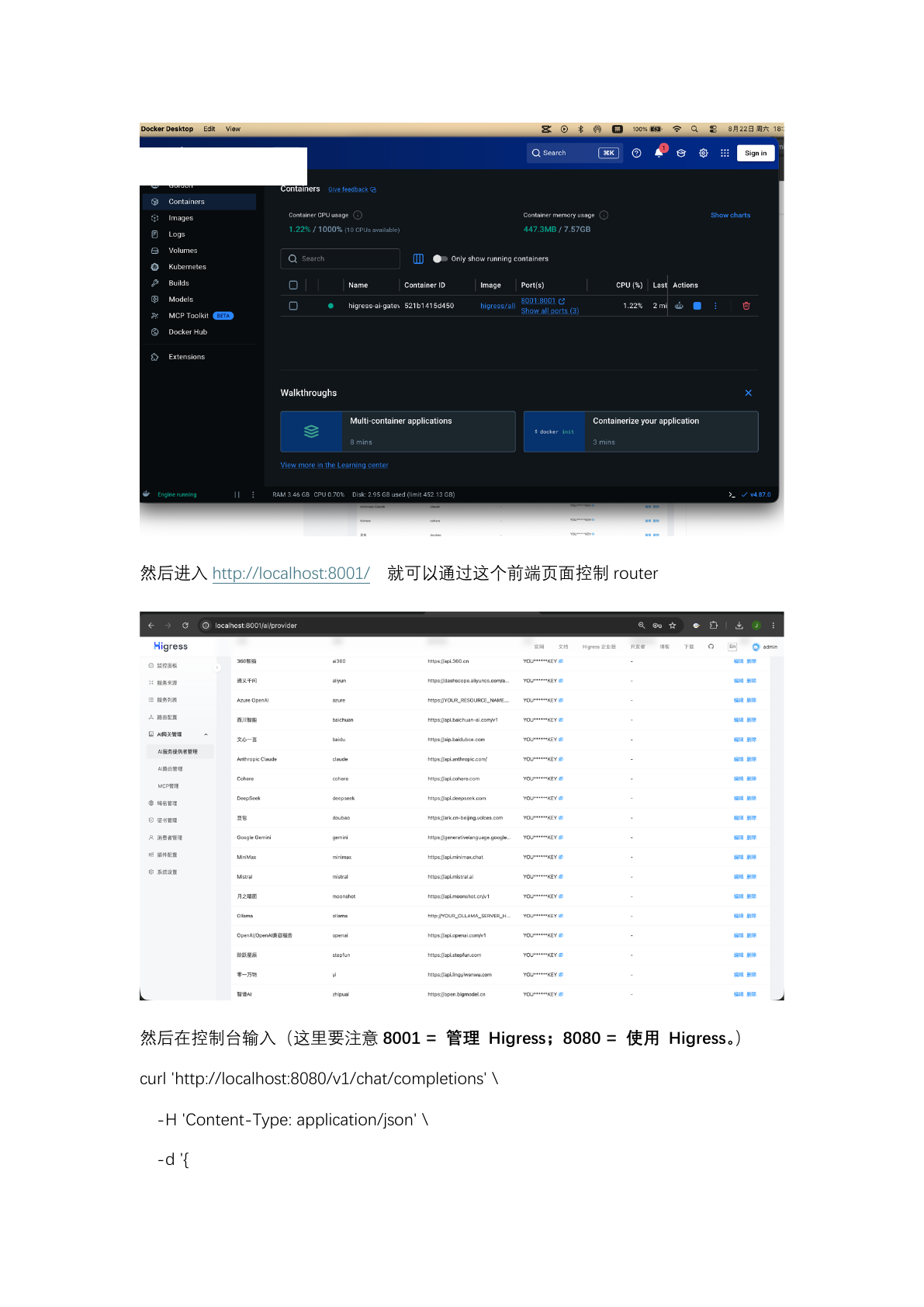Check the higress-ai-gateway row checkbox
This screenshot has height=1307, width=924.
(293, 306)
